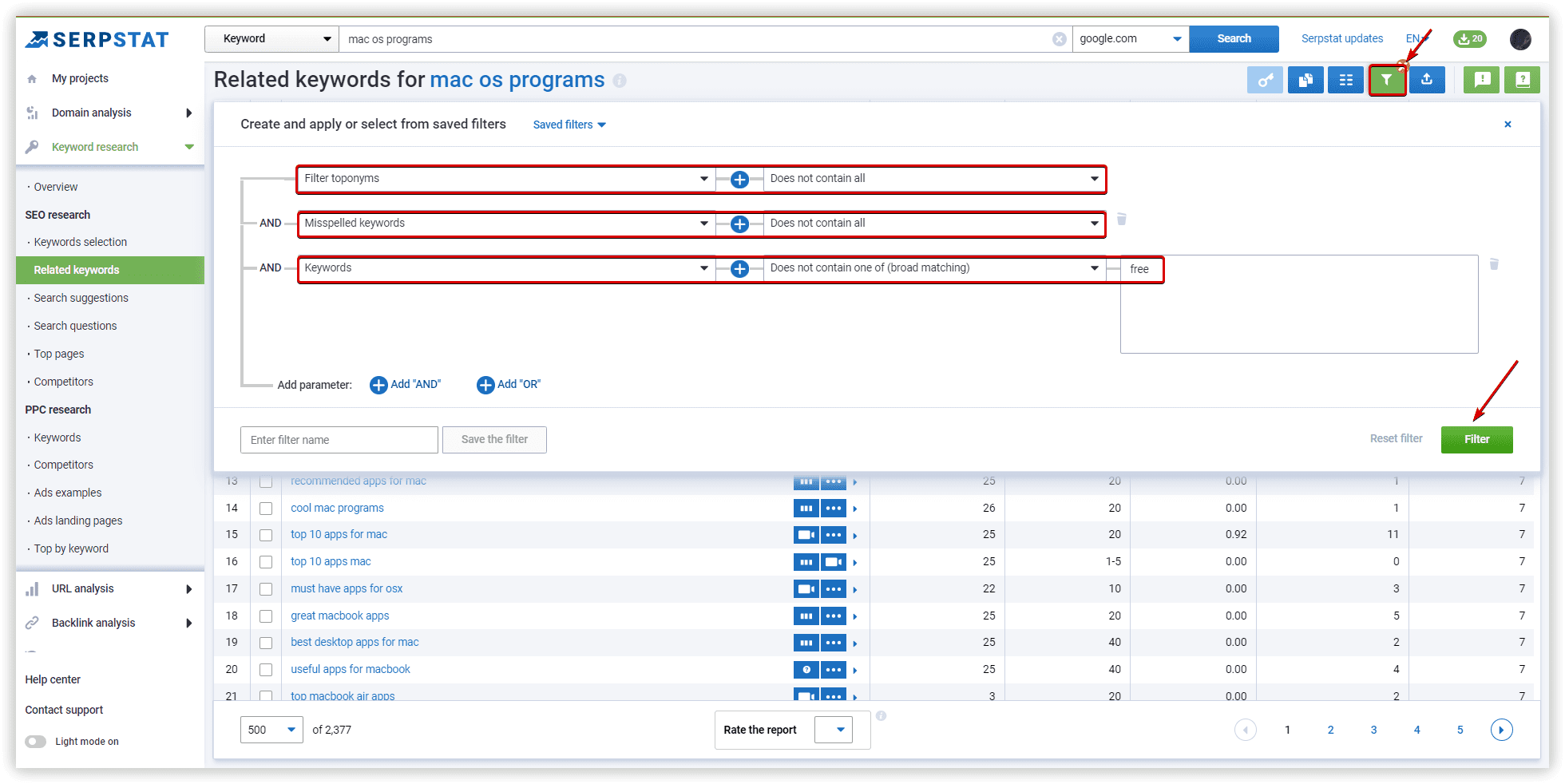This screenshot has height=784, width=1565.
Task: Open Serpstat updates link
Action: 1341,39
